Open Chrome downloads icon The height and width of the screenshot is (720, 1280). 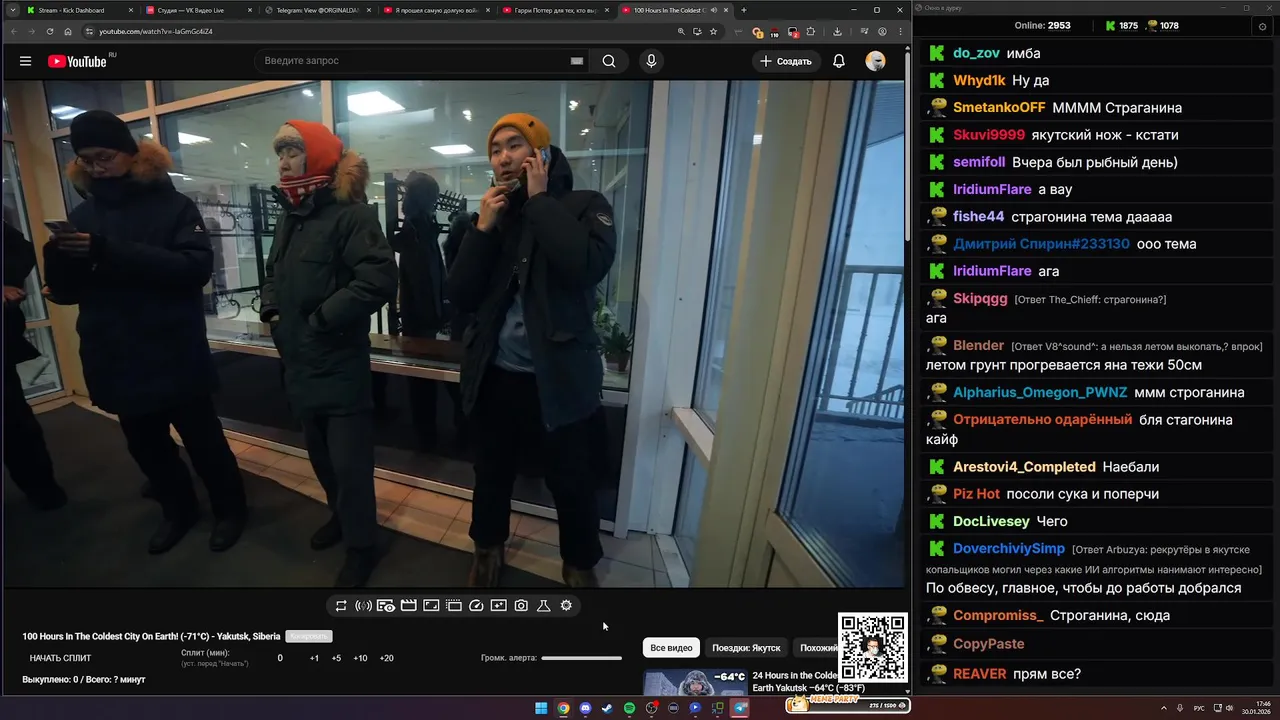pyautogui.click(x=837, y=31)
